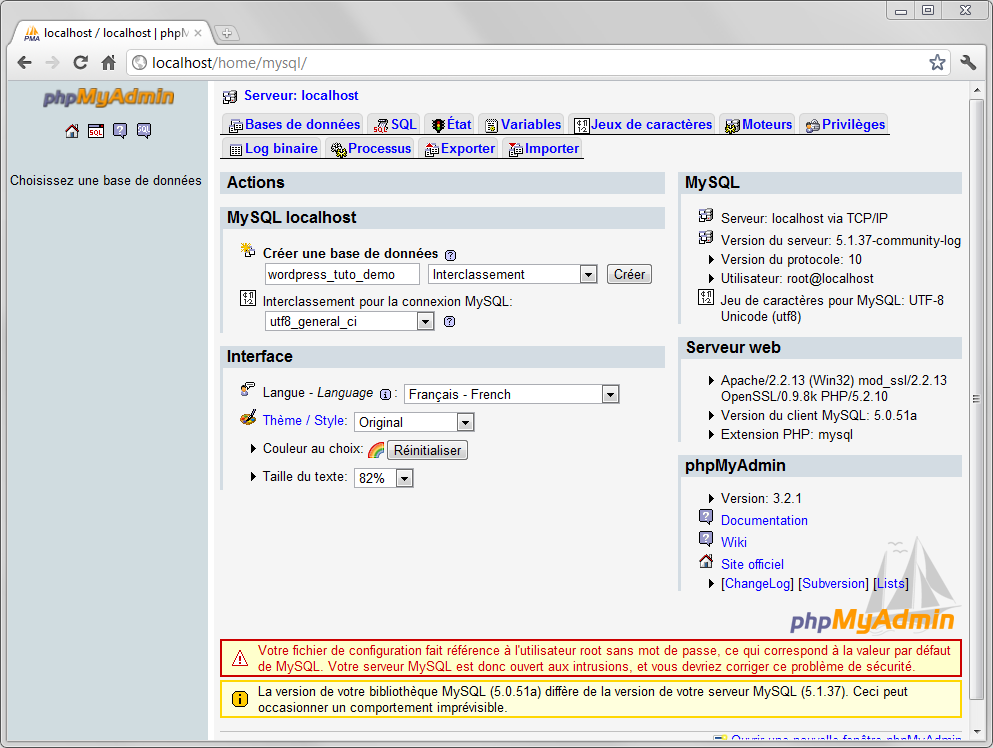
Task: Click the text "Utilisateur: root@localhost"
Action: (x=797, y=279)
